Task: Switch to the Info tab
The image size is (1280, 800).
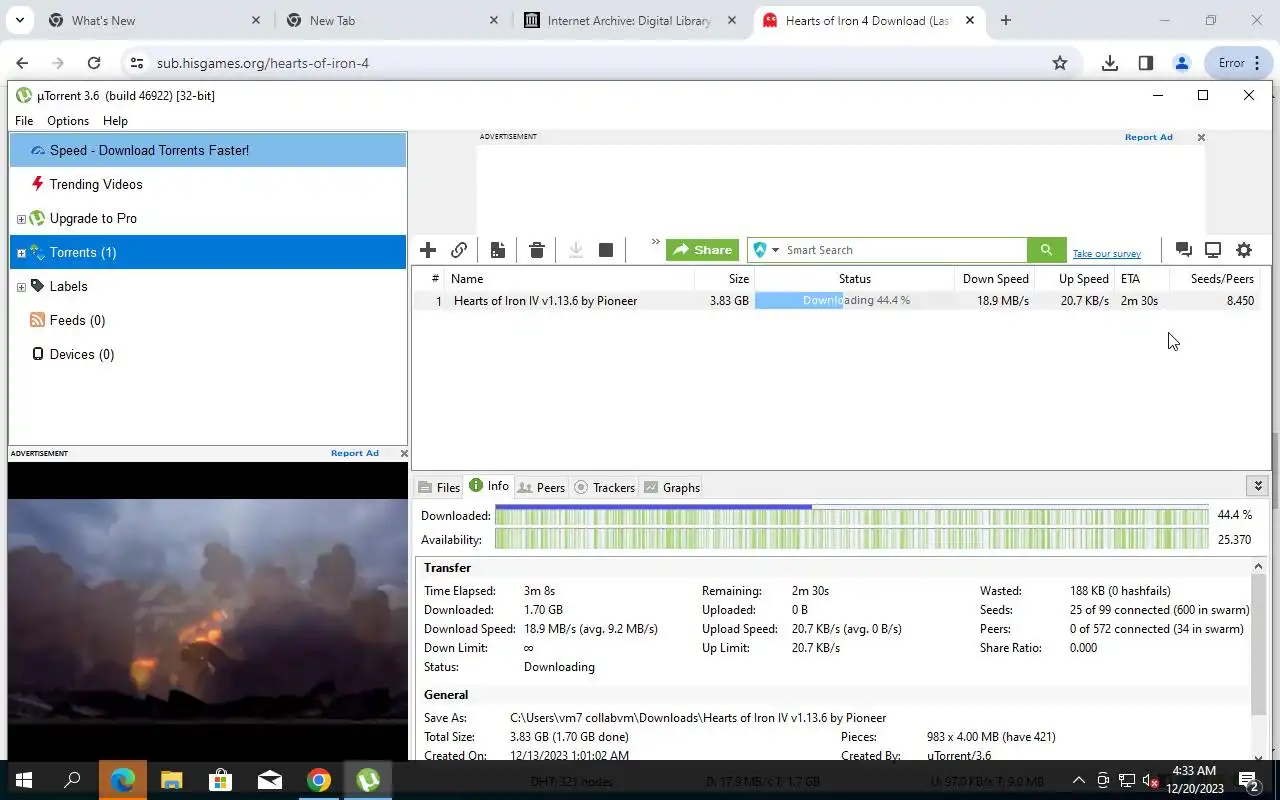Action: [489, 486]
